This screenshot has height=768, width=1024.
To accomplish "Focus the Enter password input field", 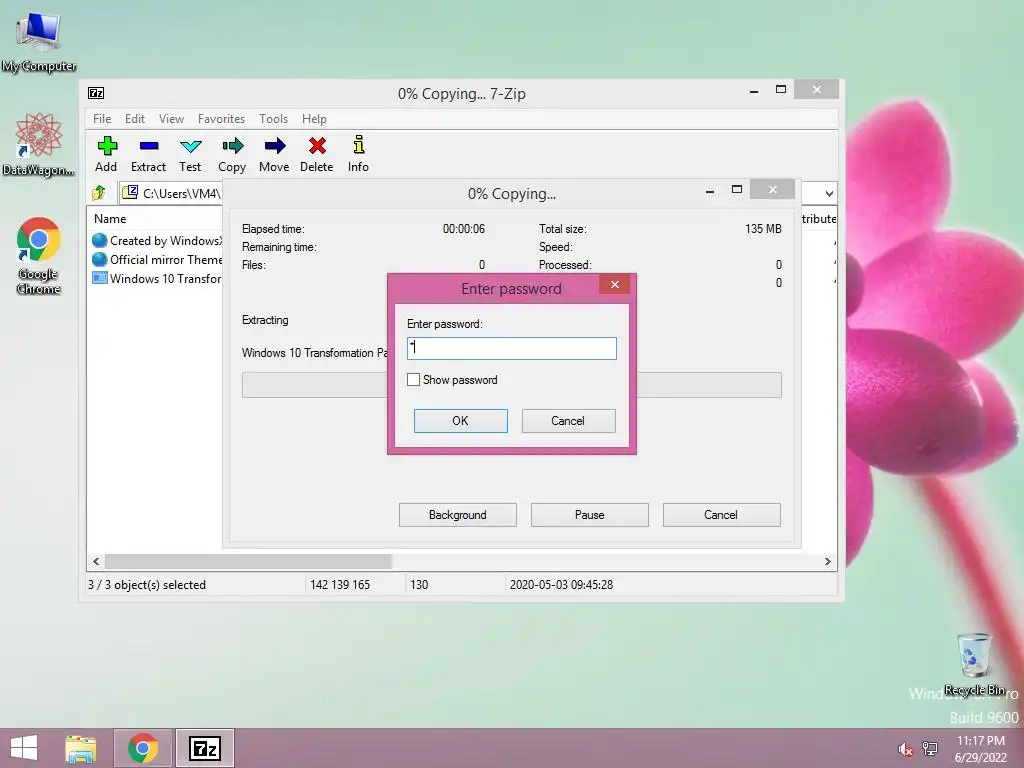I will coord(512,348).
